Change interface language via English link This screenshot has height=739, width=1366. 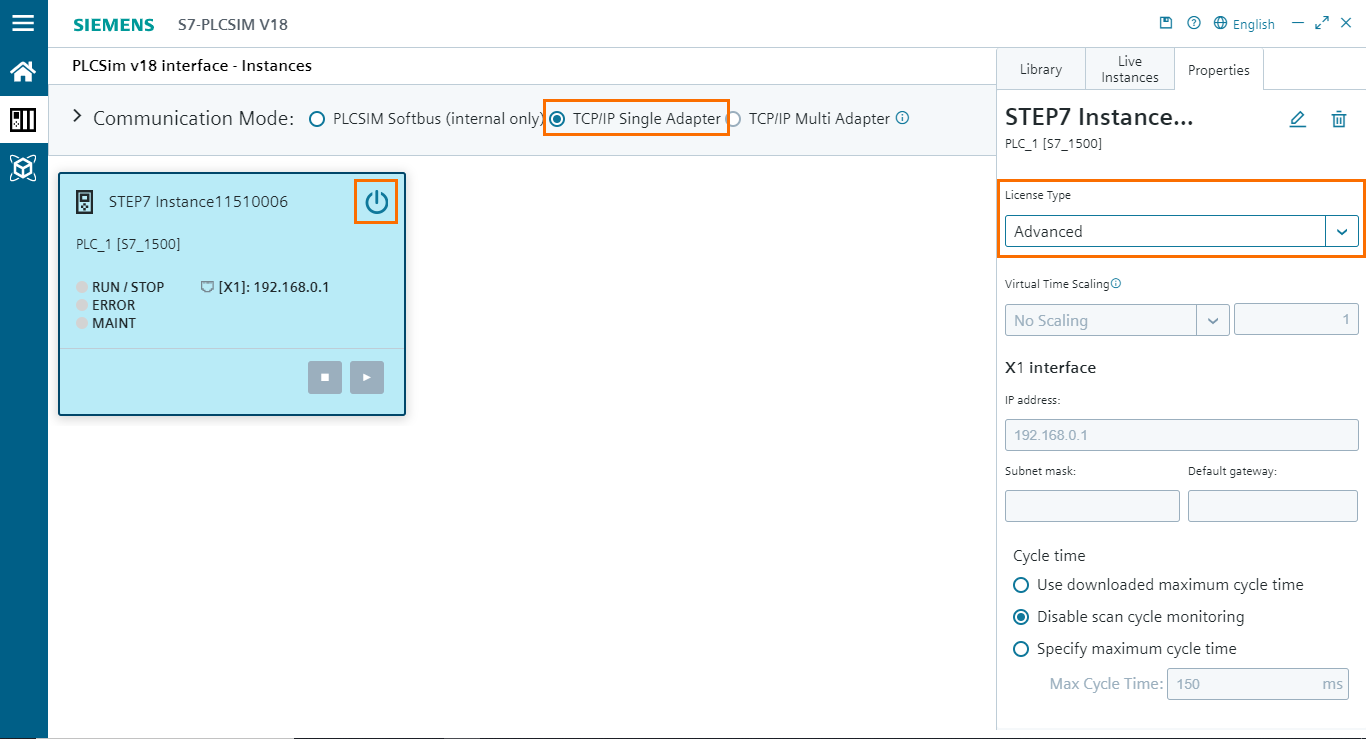click(1245, 23)
